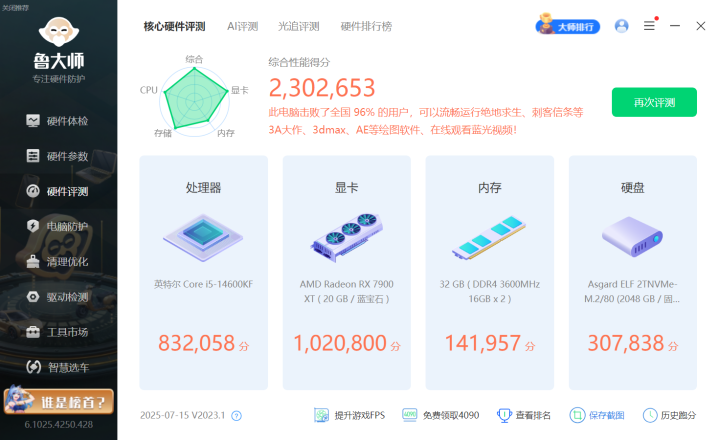Screen dimensions: 719x440
Task: Click the 免费领取4090 icon
Action: pyautogui.click(x=409, y=415)
